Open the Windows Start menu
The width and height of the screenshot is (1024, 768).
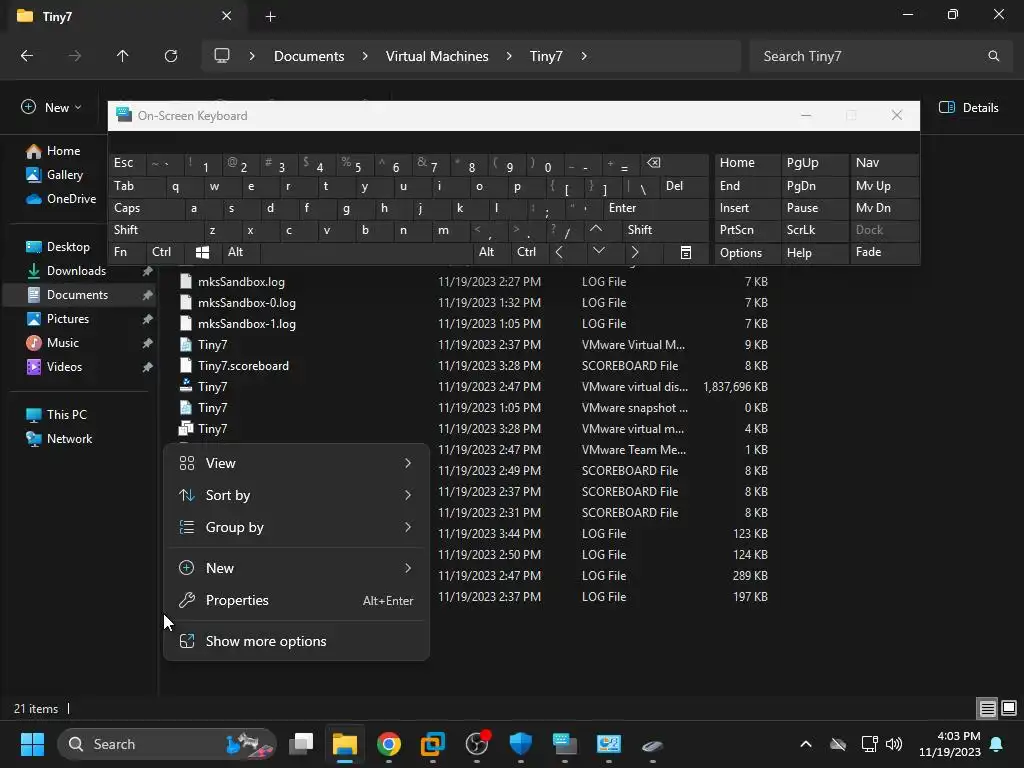[x=32, y=744]
